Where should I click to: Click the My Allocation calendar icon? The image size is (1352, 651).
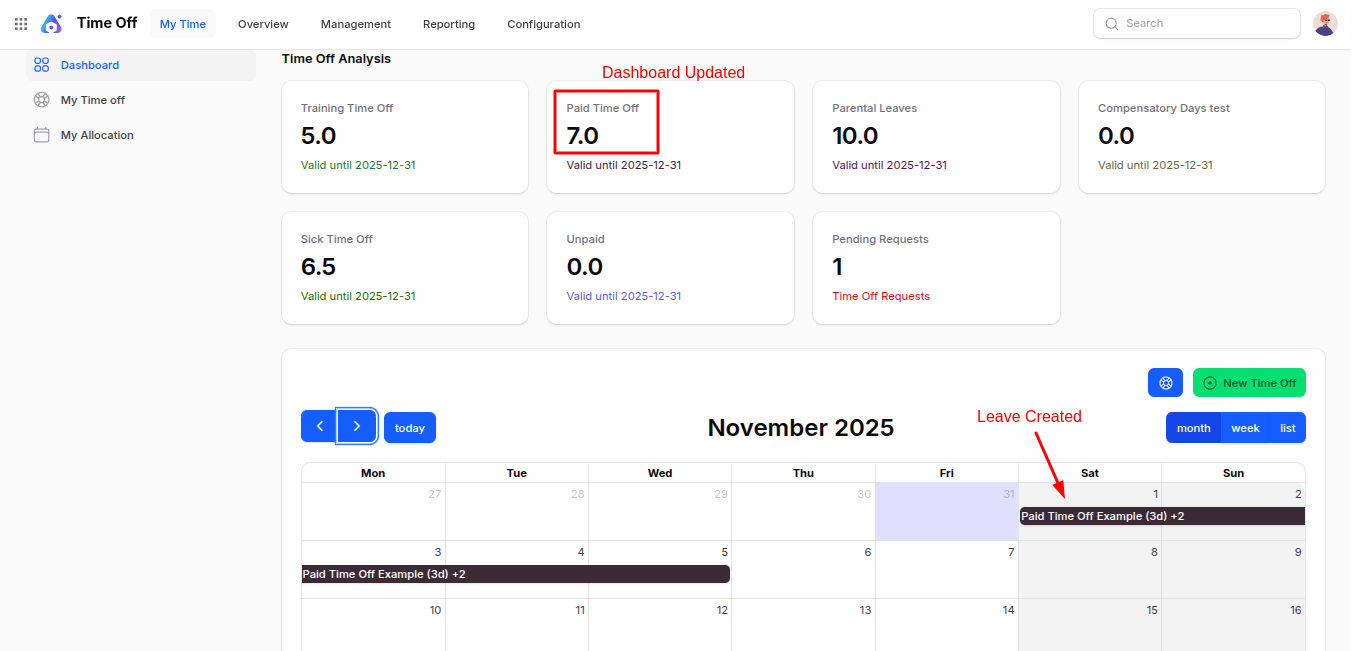tap(41, 135)
